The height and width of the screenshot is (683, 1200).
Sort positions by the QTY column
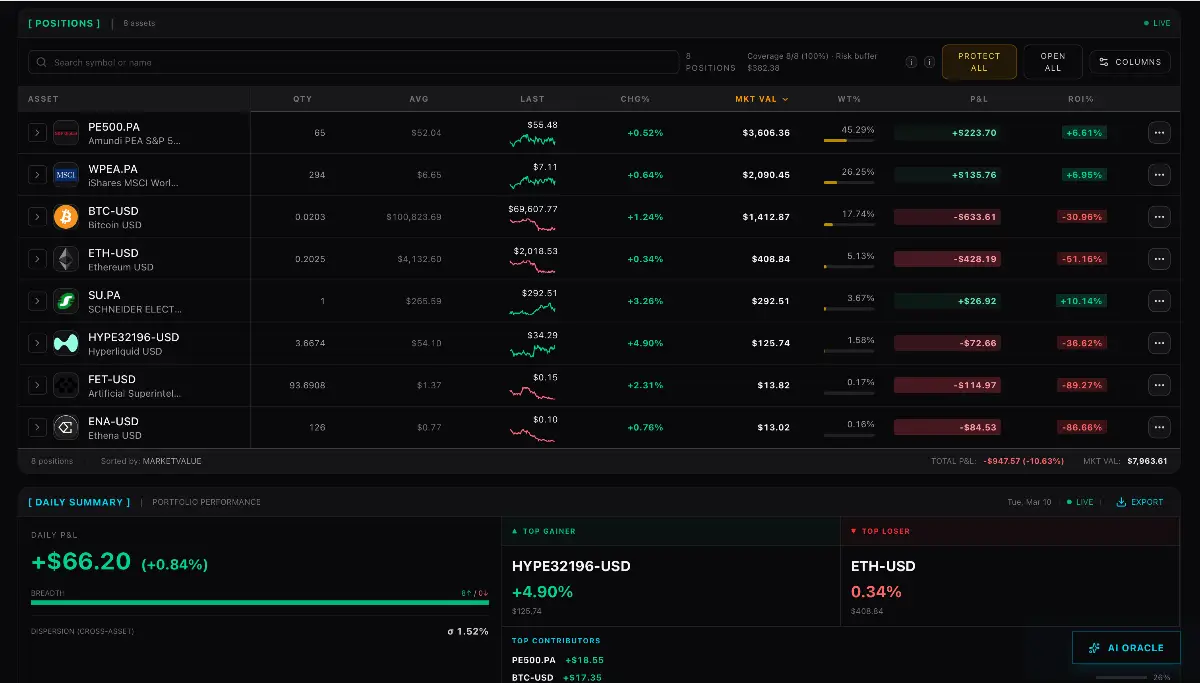pos(302,99)
